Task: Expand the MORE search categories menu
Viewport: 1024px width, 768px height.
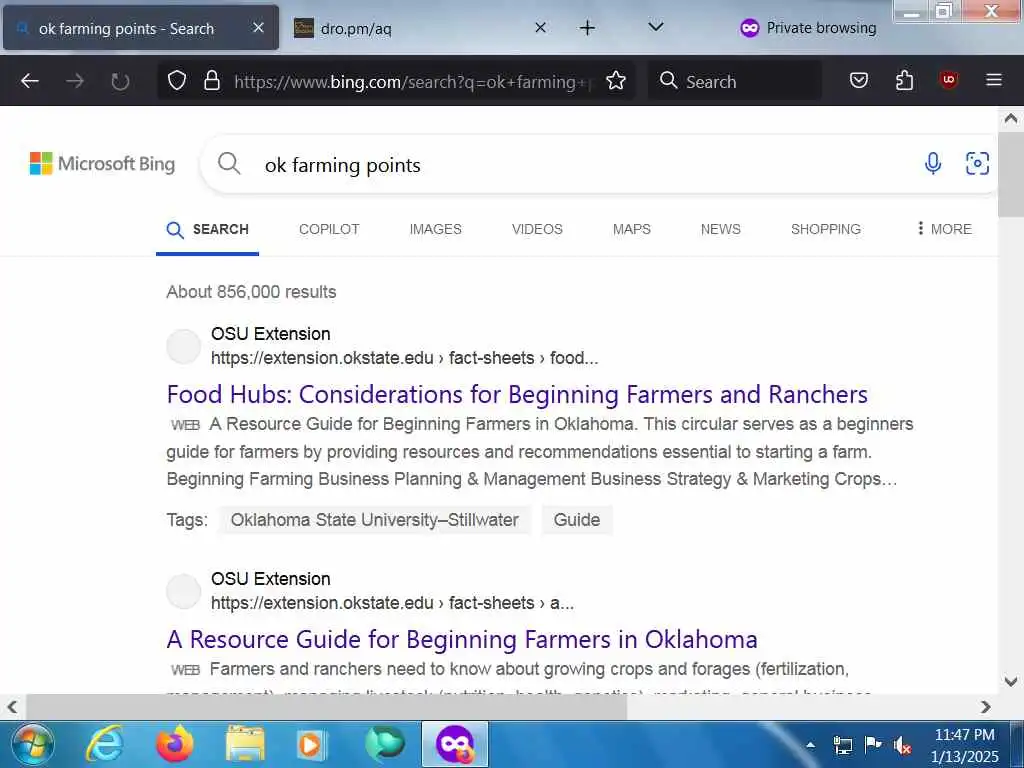Action: pyautogui.click(x=944, y=229)
